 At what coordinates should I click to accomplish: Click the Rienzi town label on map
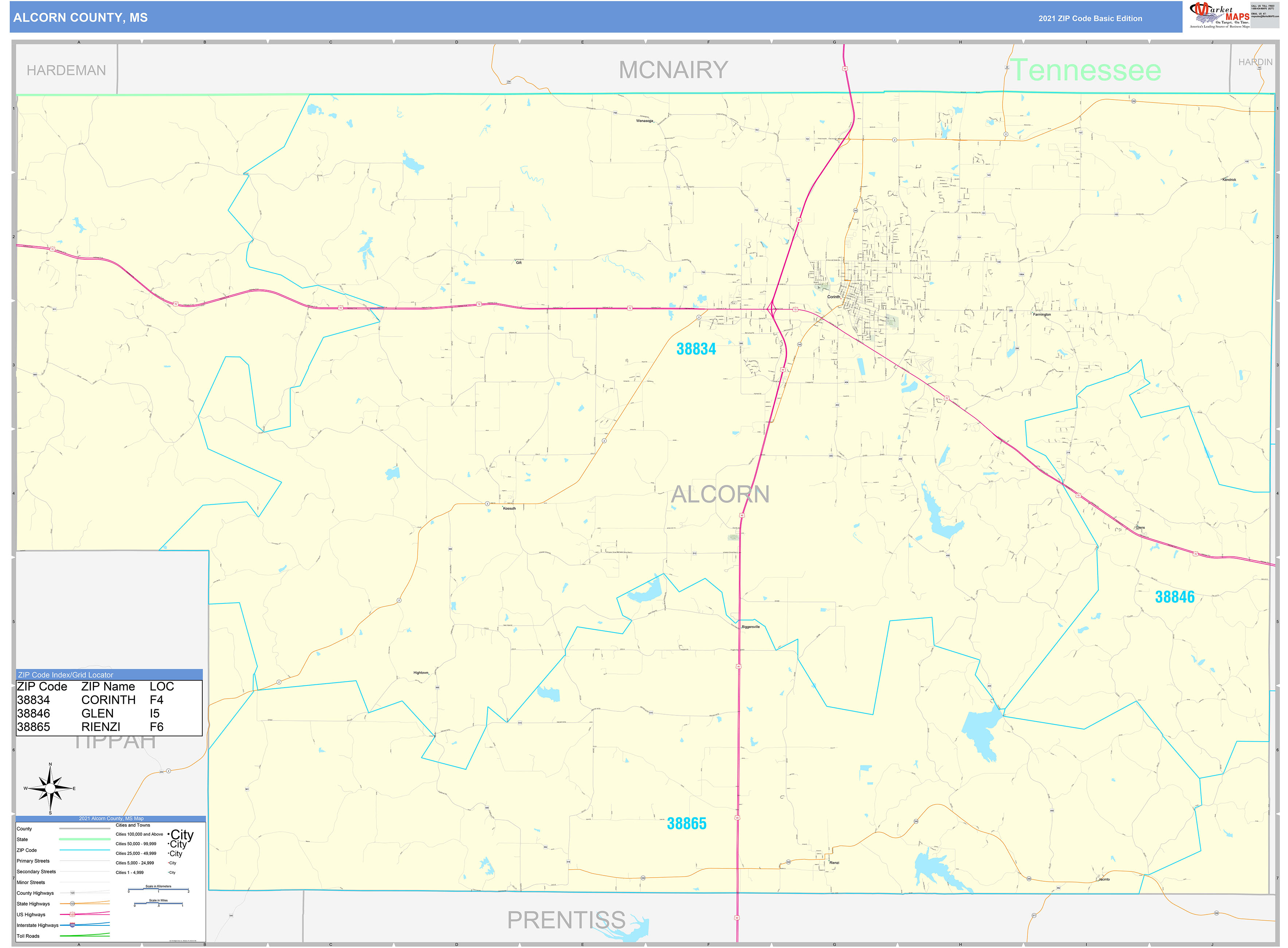point(834,862)
